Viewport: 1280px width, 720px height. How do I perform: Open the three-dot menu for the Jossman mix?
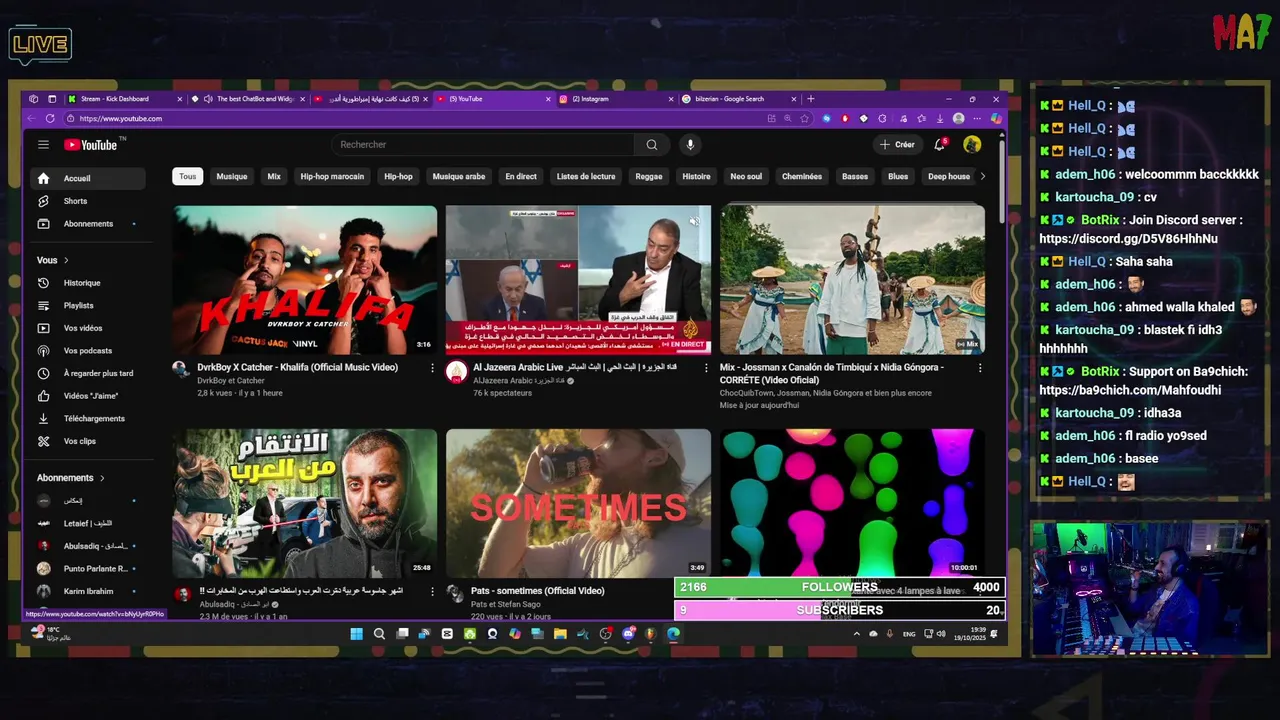[980, 368]
